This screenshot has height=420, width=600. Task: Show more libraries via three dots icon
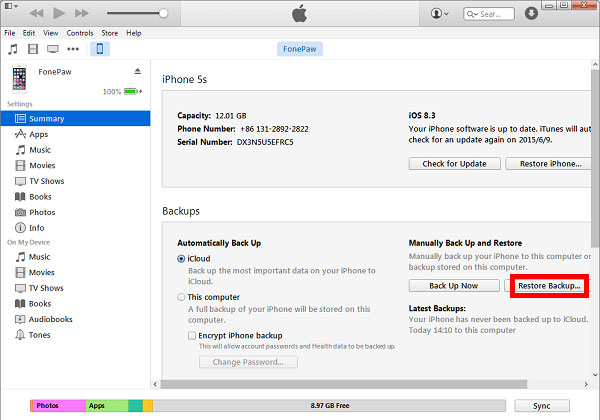(73, 49)
